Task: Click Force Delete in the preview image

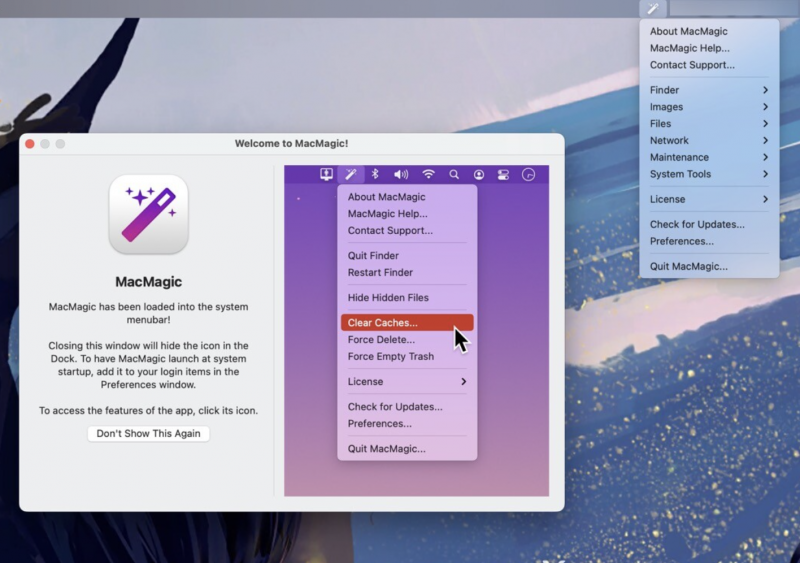Action: (x=407, y=339)
